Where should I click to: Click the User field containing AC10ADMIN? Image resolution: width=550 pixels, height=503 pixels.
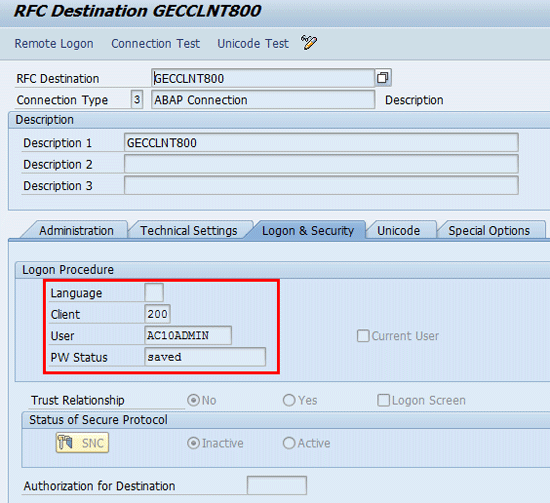pyautogui.click(x=188, y=335)
